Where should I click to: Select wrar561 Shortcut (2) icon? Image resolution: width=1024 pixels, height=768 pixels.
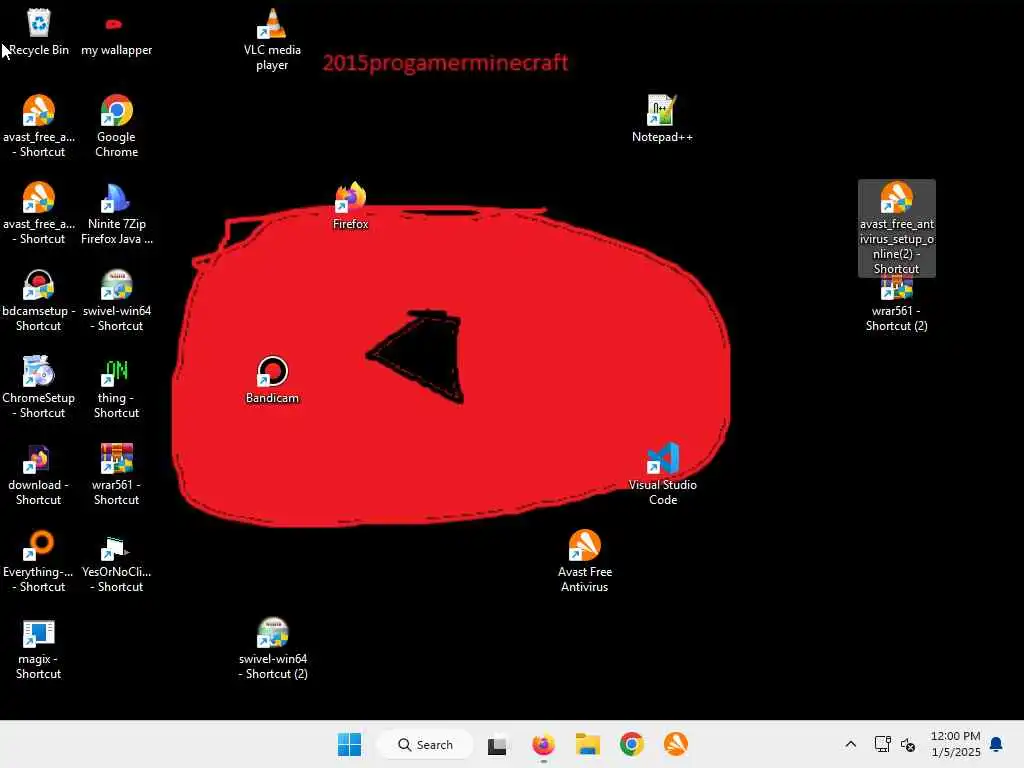point(896,304)
